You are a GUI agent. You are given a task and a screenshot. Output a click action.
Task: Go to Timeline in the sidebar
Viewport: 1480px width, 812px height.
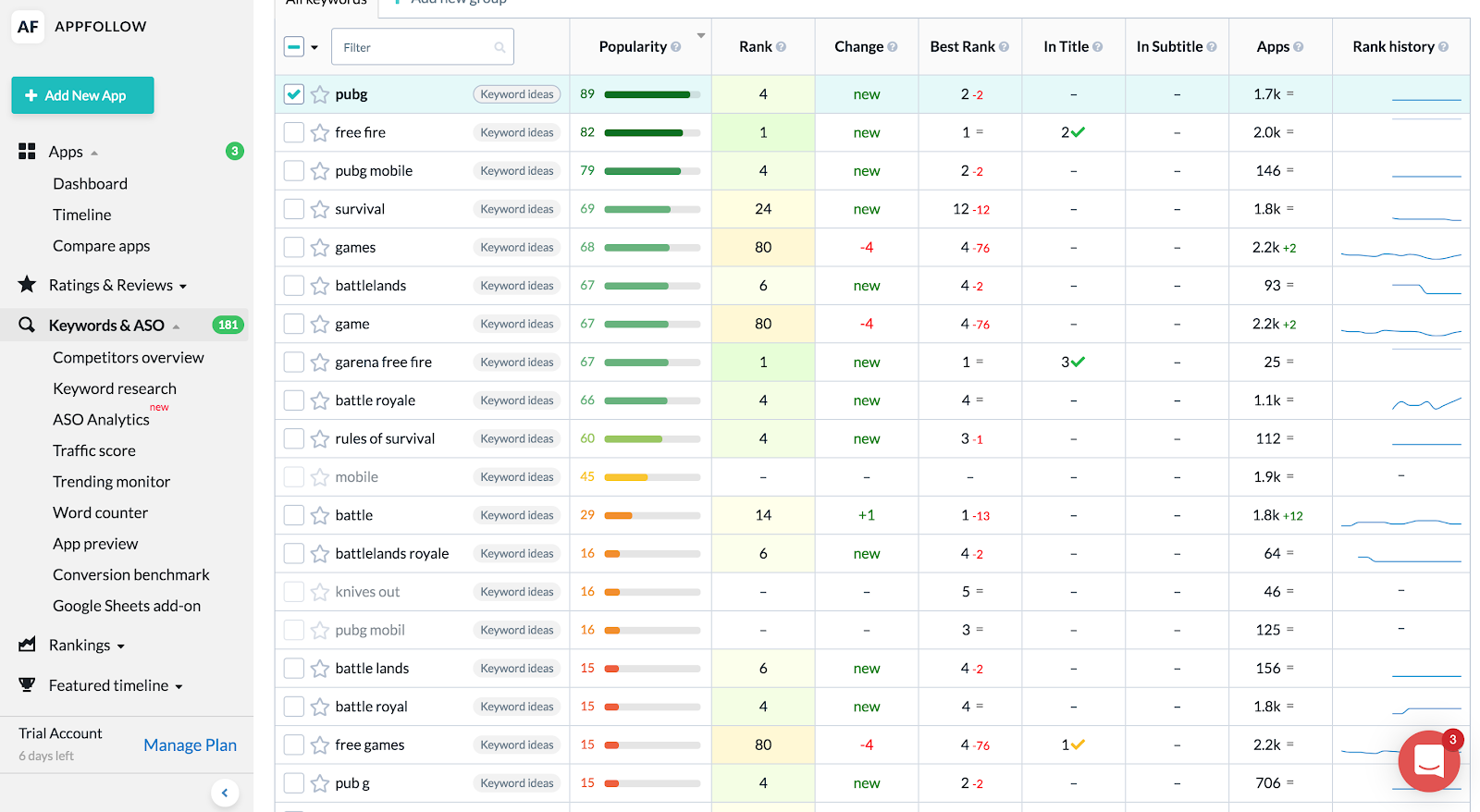[82, 215]
